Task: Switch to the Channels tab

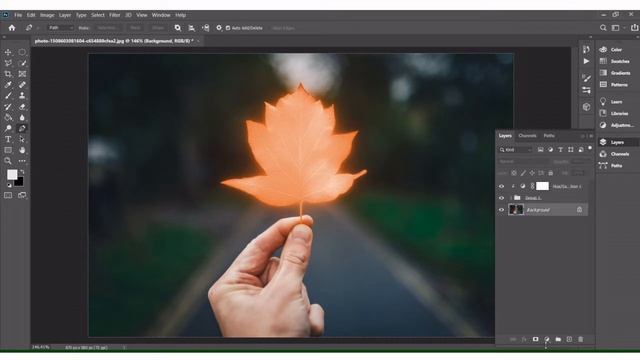Action: (x=527, y=136)
